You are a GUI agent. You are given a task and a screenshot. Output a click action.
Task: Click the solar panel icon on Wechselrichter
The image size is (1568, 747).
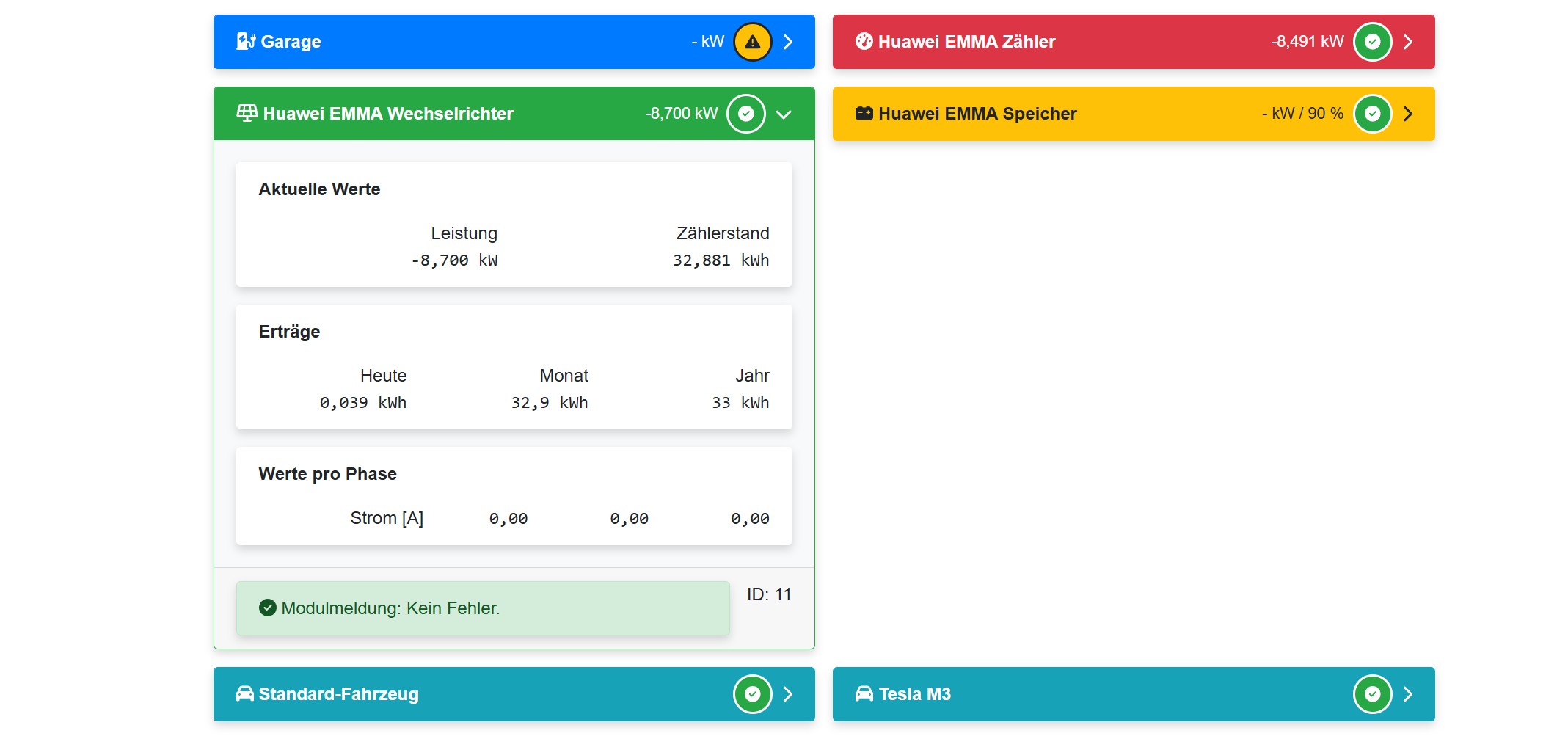click(247, 114)
